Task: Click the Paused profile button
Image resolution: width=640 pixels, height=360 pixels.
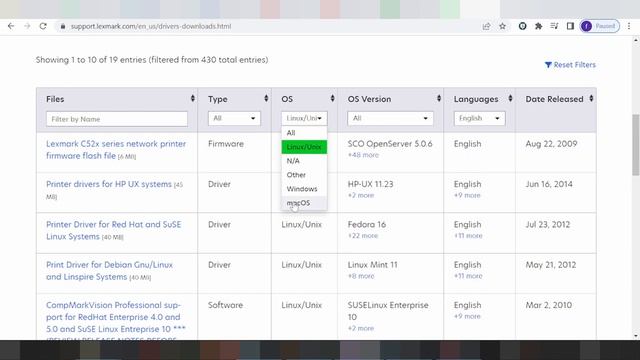Action: tap(600, 26)
